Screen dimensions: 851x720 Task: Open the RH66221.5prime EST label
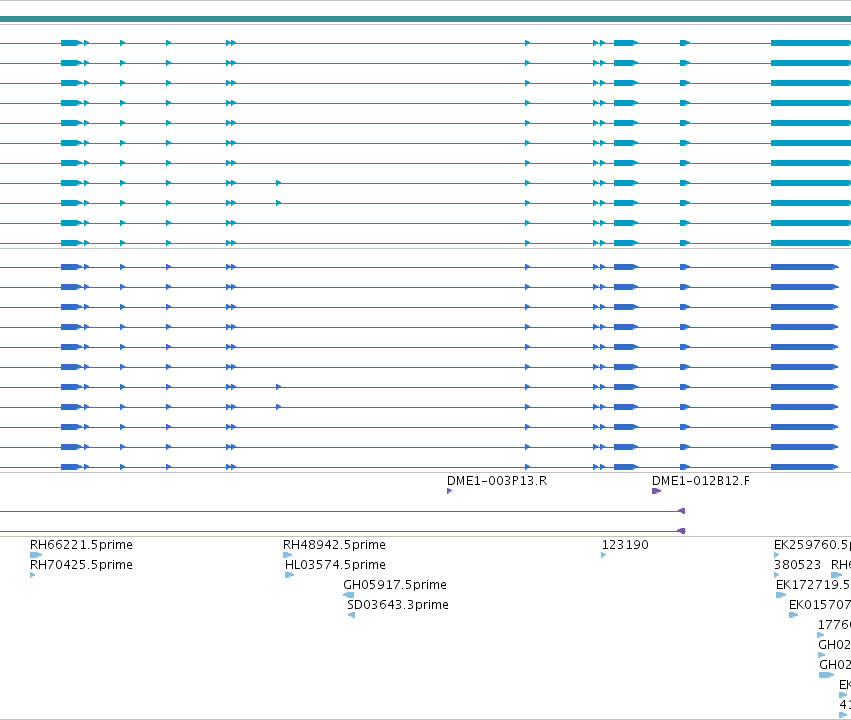(x=81, y=545)
